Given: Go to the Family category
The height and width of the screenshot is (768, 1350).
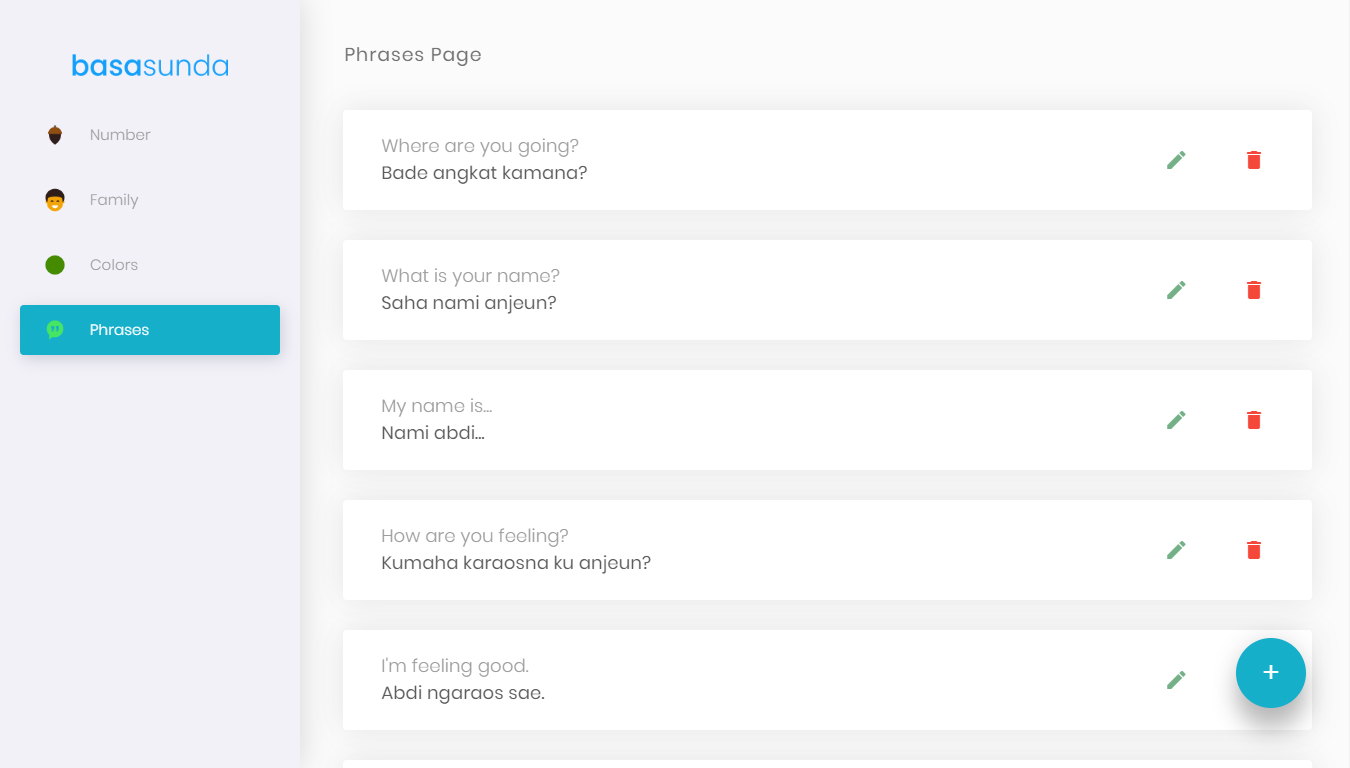Looking at the screenshot, I should coord(114,200).
